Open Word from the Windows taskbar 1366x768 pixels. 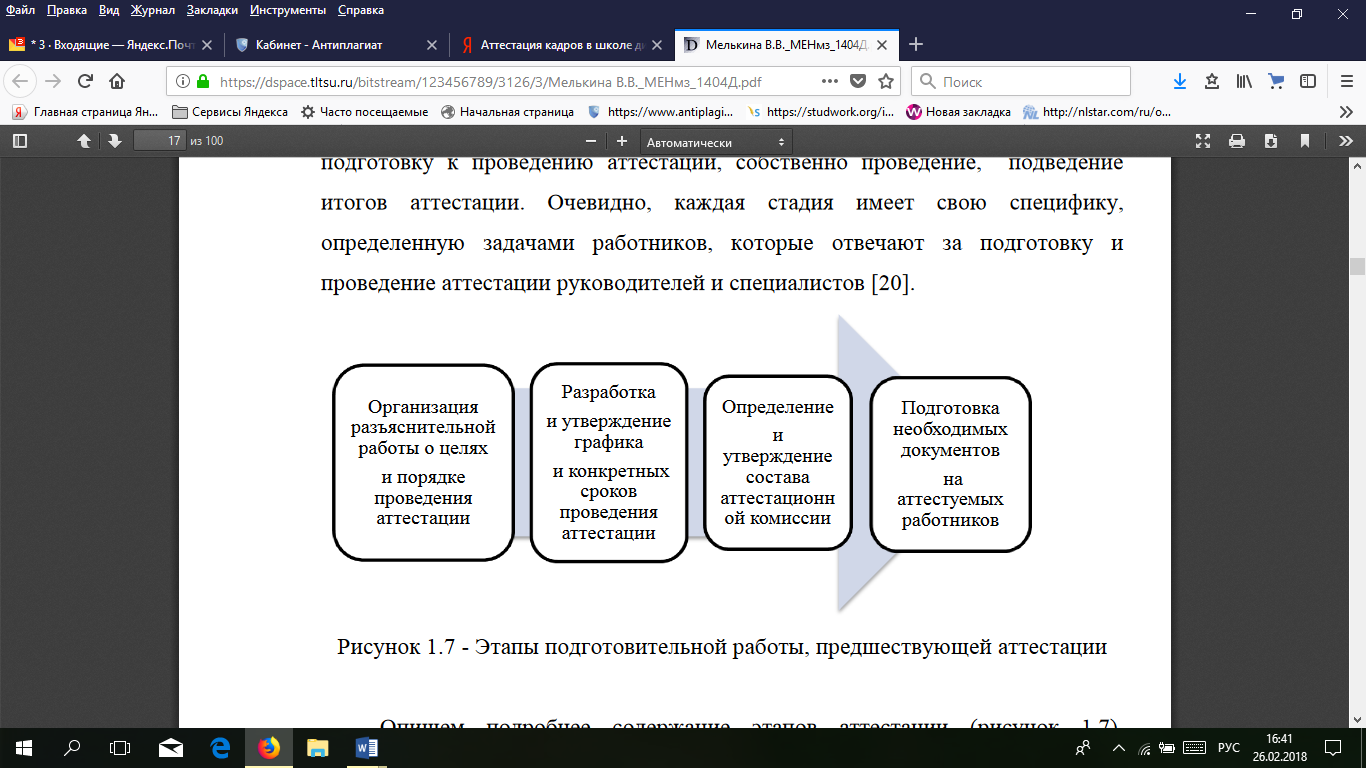click(x=365, y=747)
